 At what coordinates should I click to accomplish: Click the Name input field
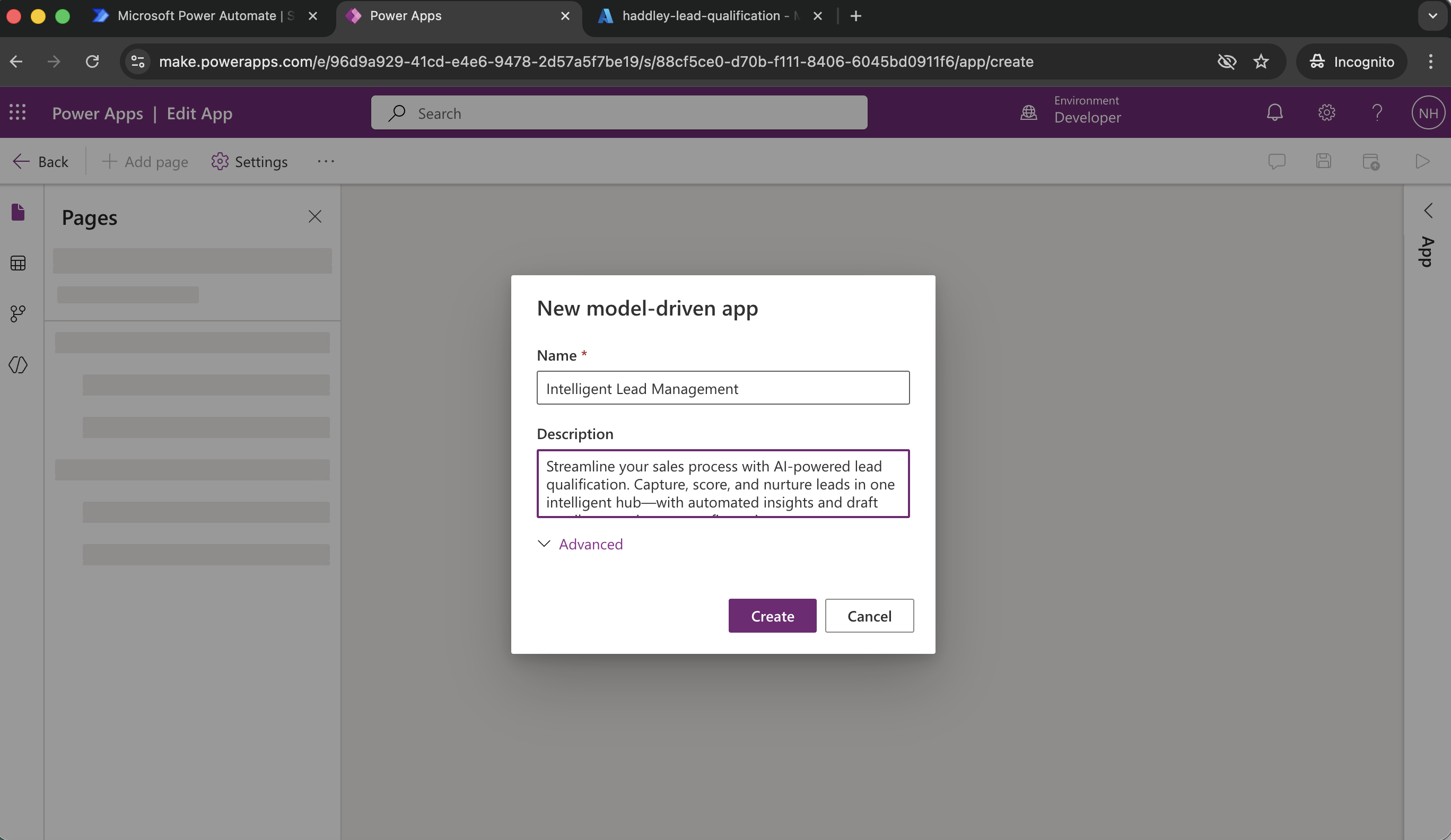coord(723,388)
